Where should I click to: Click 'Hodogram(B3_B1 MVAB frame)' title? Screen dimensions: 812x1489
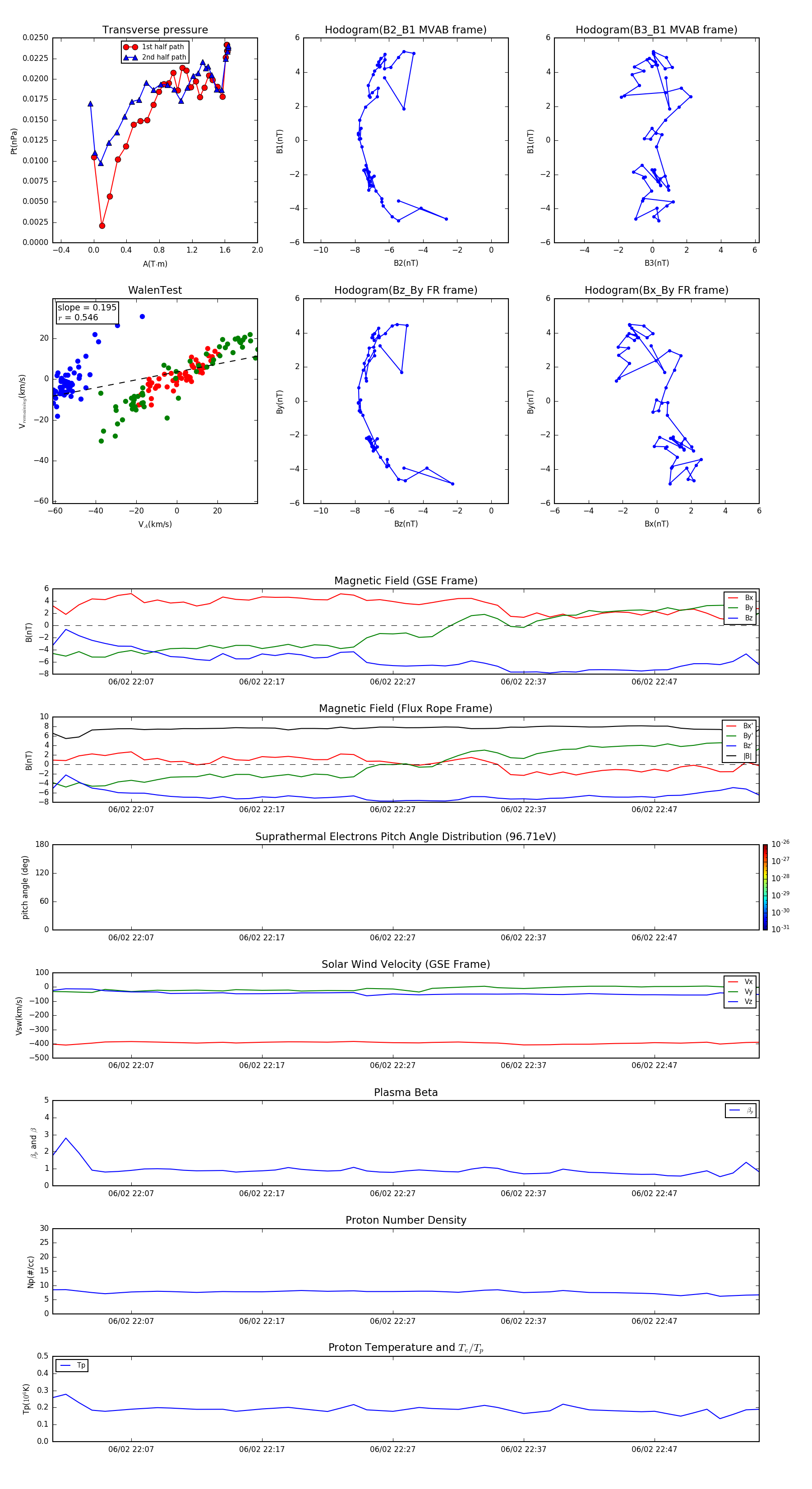(x=656, y=29)
